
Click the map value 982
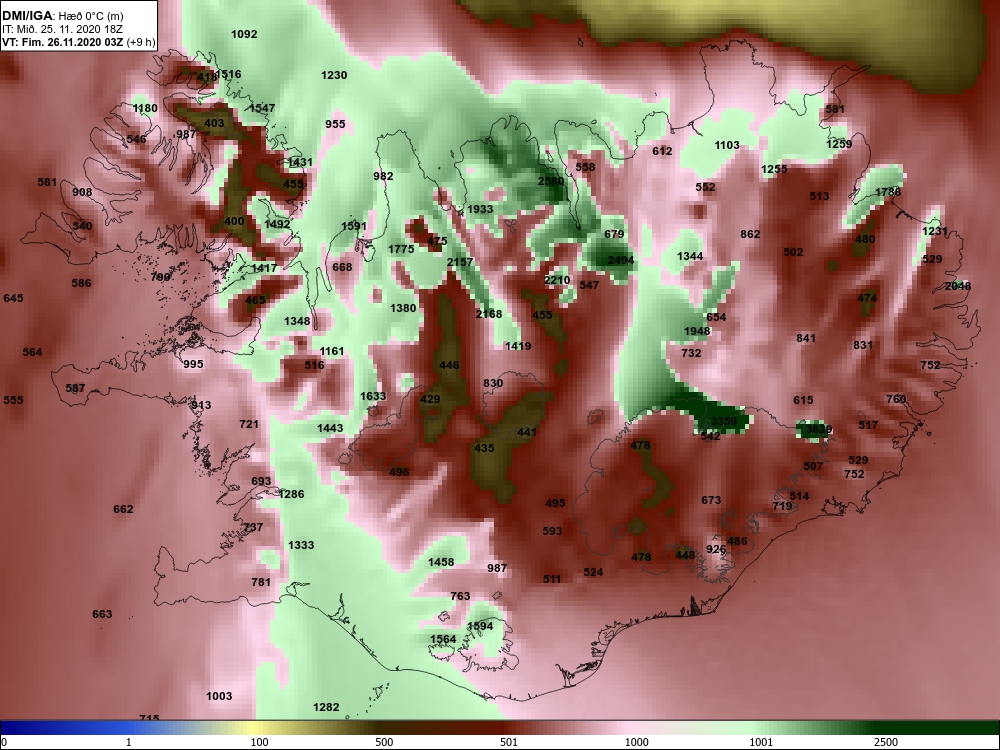(x=383, y=176)
